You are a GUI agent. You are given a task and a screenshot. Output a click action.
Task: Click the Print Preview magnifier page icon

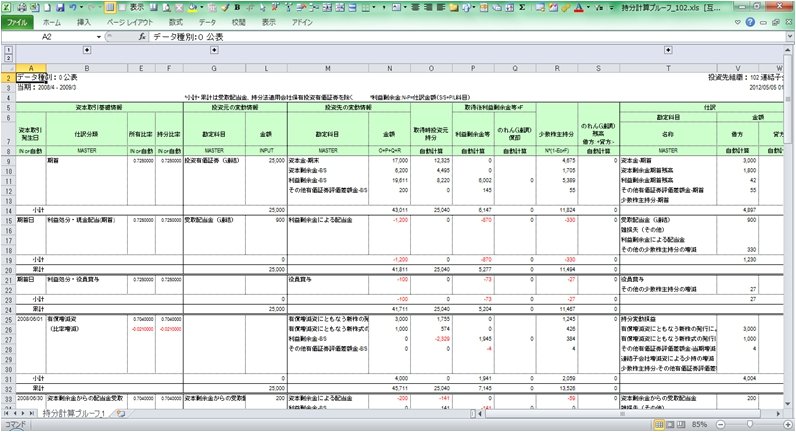[166, 8]
